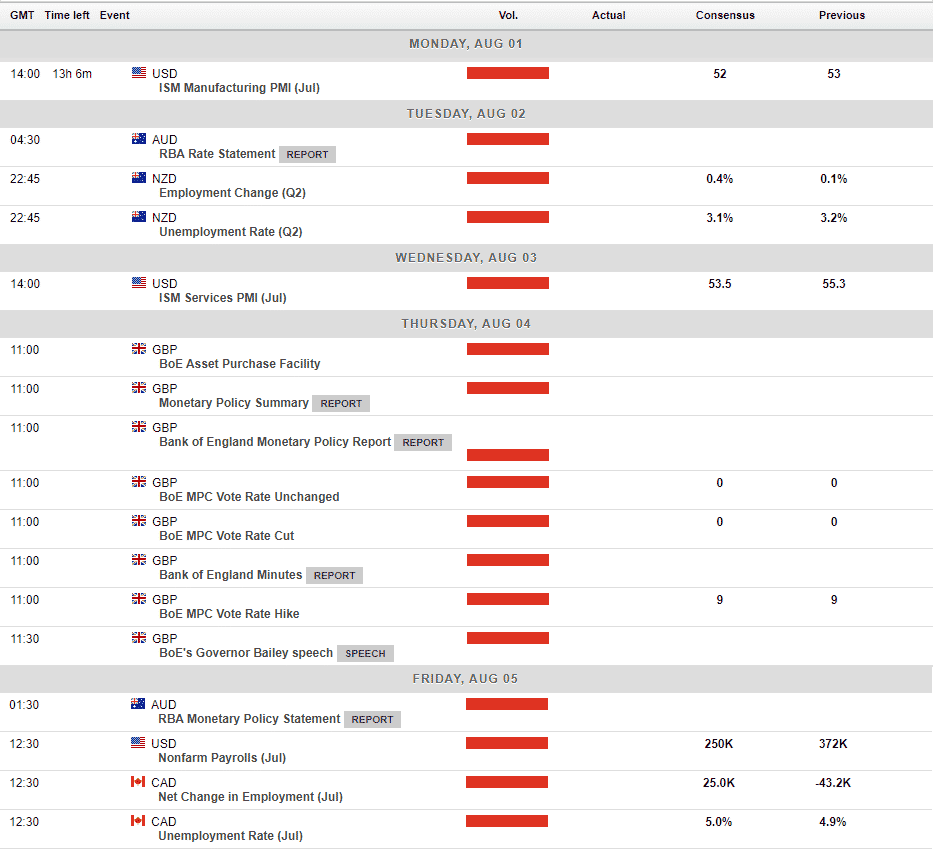Viewport: 936px width, 854px height.
Task: Open the RBA Monetary Policy Statement event
Action: [x=249, y=719]
